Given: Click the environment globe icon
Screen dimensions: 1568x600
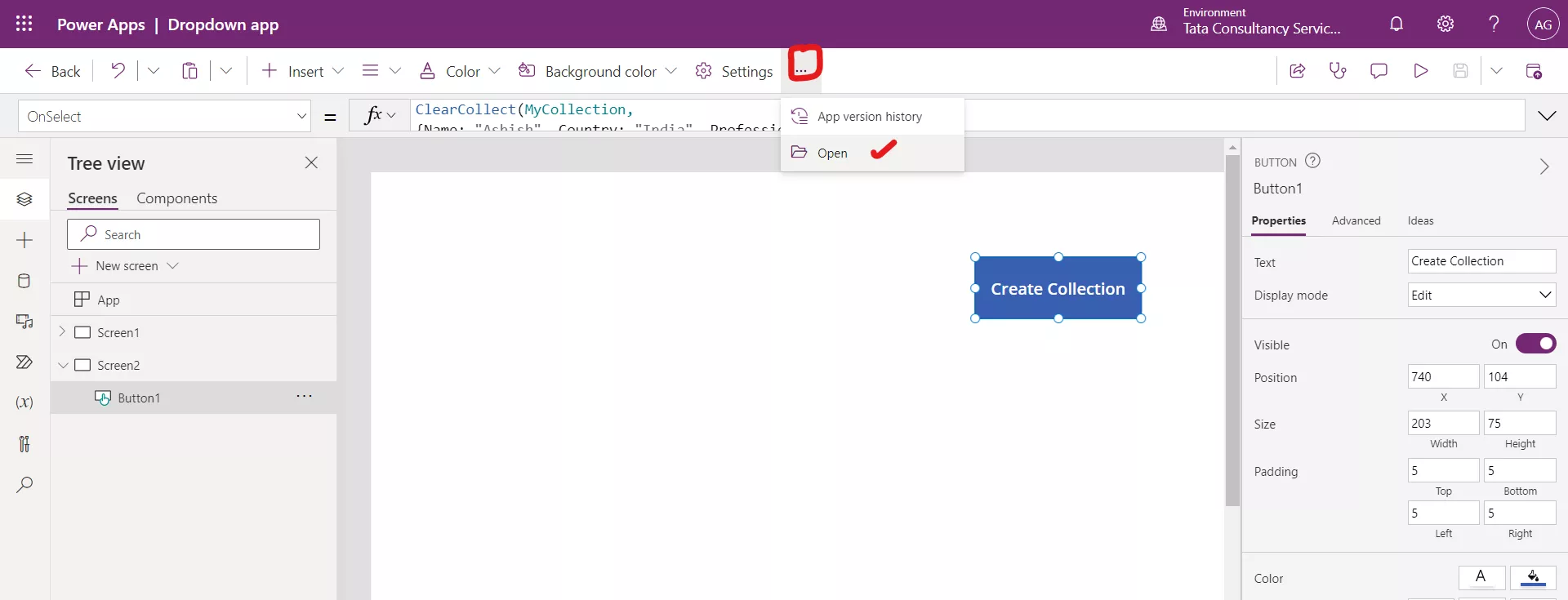Looking at the screenshot, I should click(x=1159, y=24).
